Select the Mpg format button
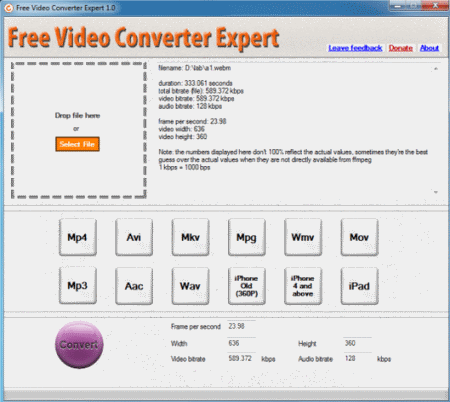This screenshot has width=450, height=402. point(247,237)
